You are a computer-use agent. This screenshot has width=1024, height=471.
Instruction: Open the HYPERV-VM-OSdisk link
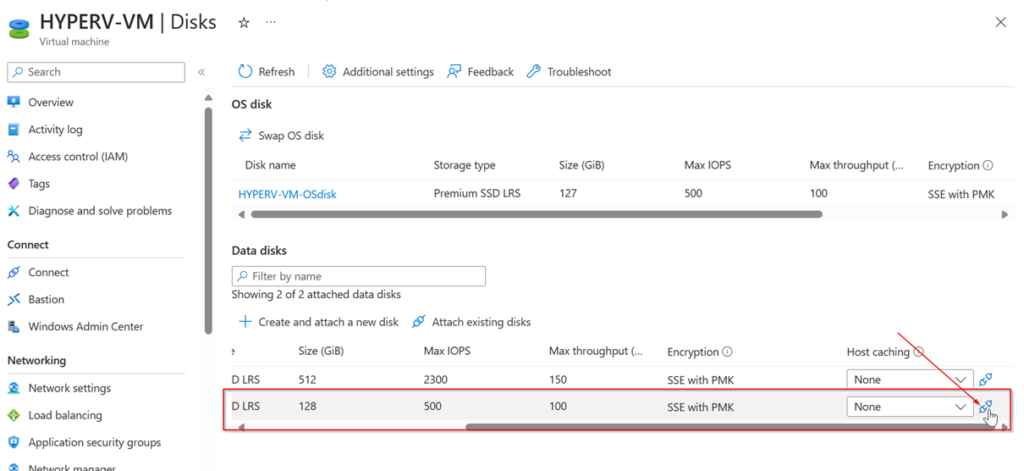[287, 194]
